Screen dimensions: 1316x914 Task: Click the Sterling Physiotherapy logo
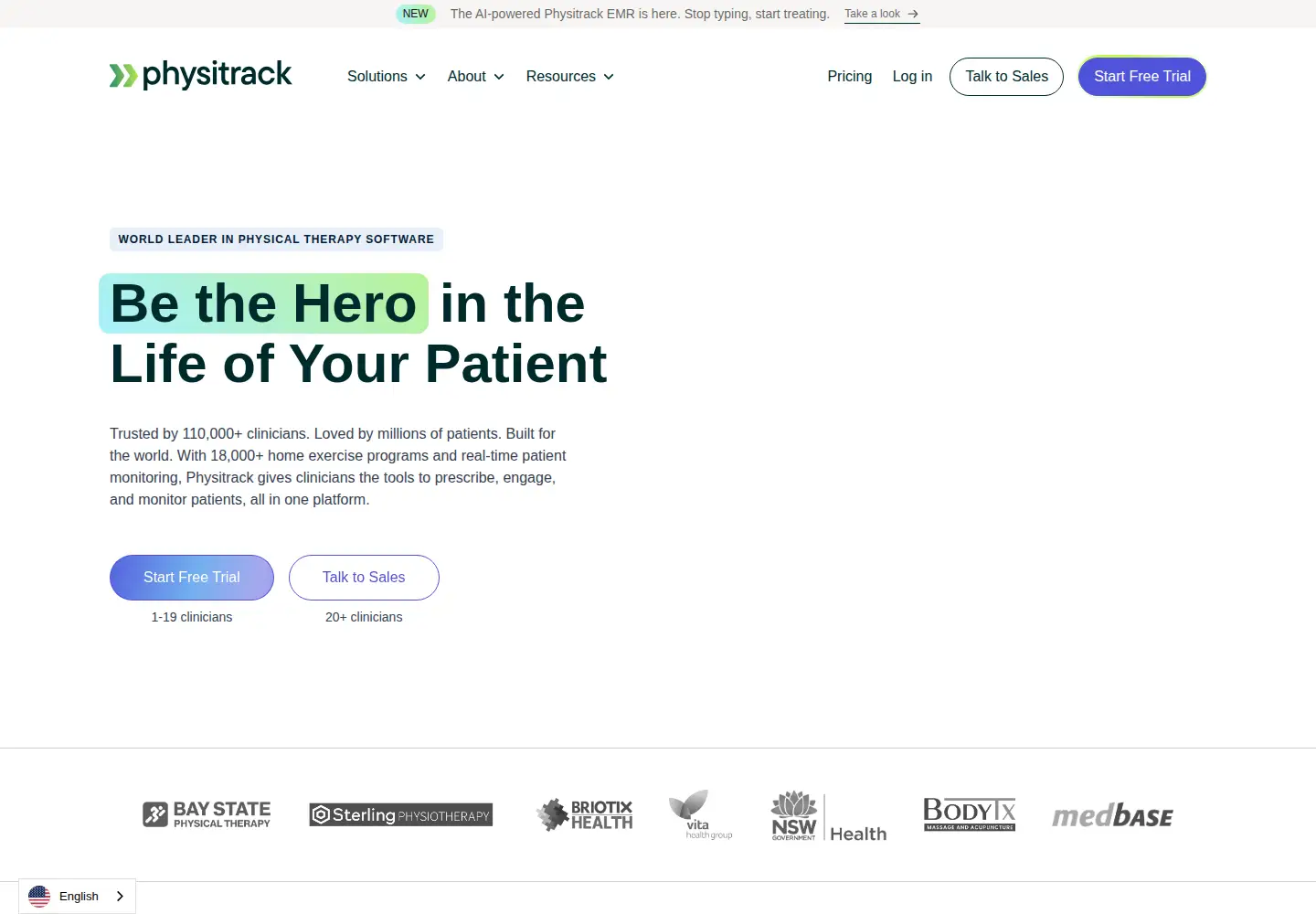[x=400, y=814]
